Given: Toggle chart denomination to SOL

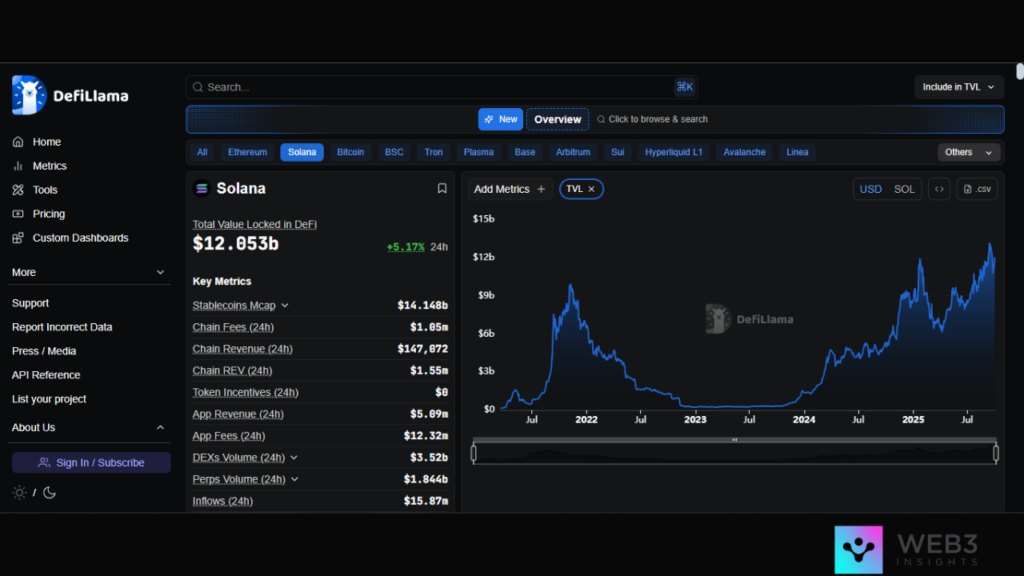Looking at the screenshot, I should pyautogui.click(x=904, y=189).
